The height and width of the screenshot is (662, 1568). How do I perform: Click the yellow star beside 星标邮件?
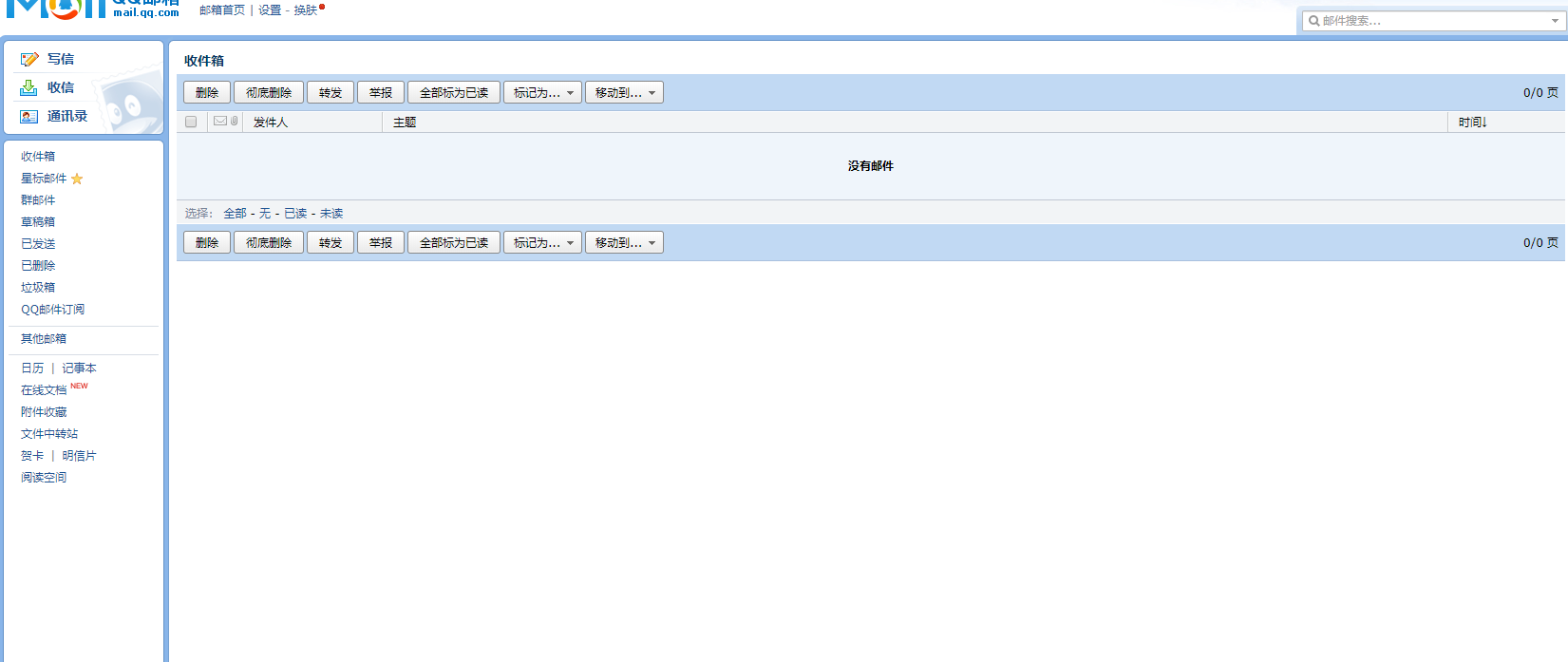click(77, 179)
